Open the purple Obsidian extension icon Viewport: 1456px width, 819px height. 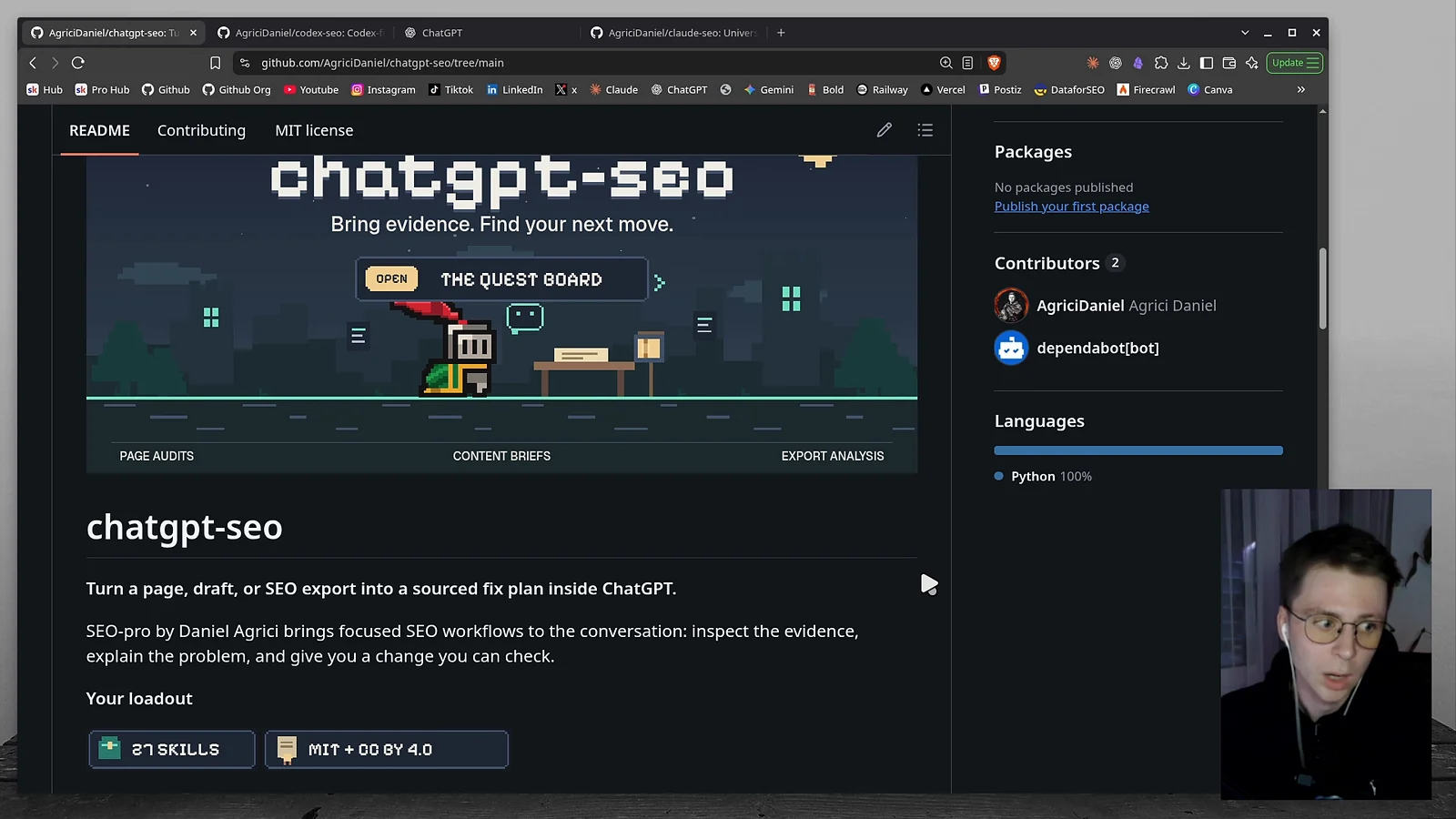[x=1137, y=63]
